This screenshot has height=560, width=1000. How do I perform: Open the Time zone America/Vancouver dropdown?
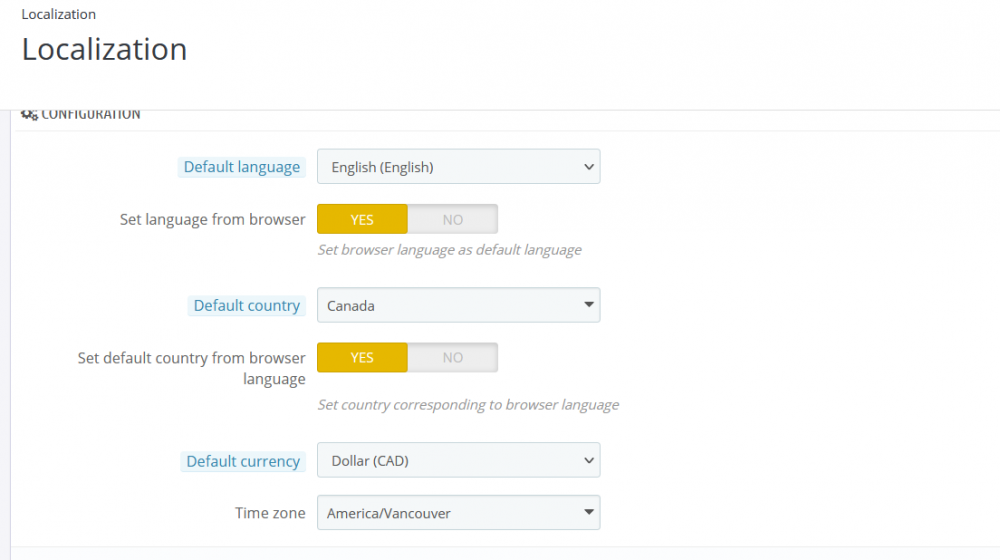(458, 513)
